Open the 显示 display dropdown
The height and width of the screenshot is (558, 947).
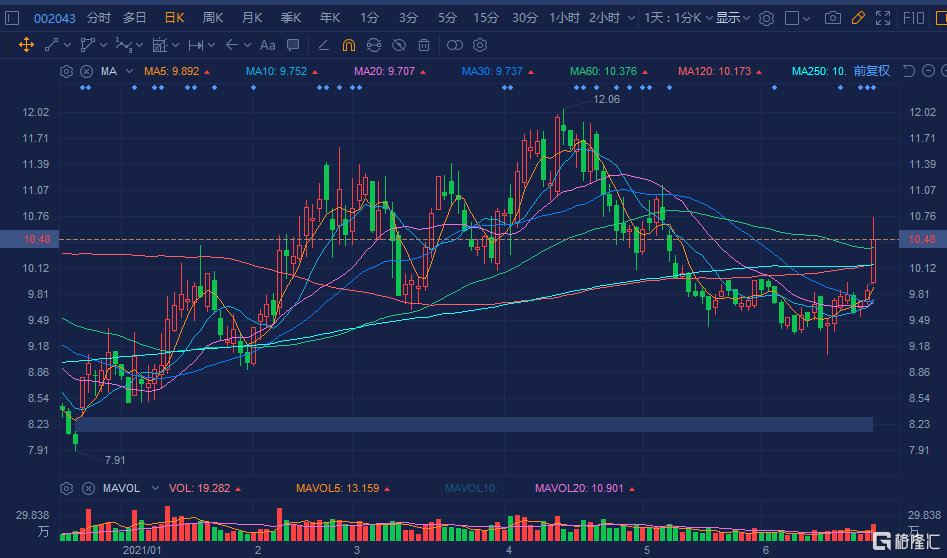coord(732,18)
